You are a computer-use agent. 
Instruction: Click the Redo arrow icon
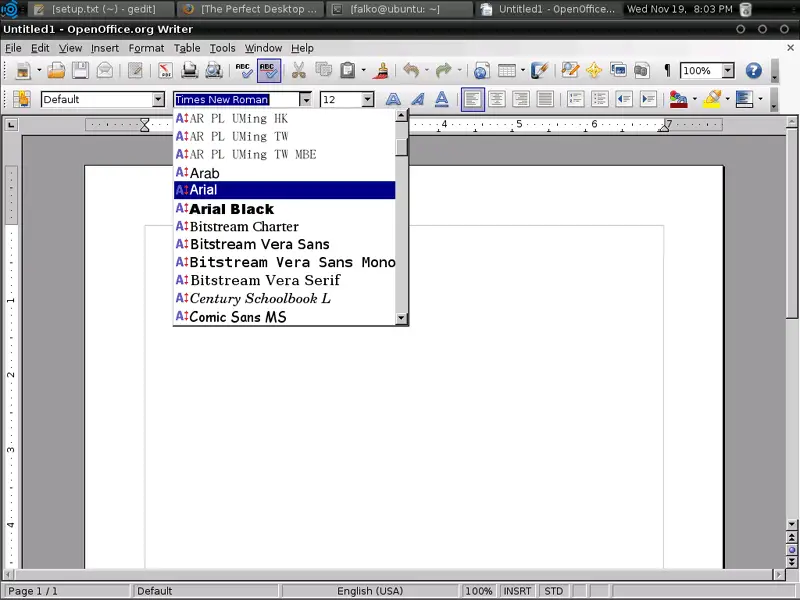click(x=444, y=70)
